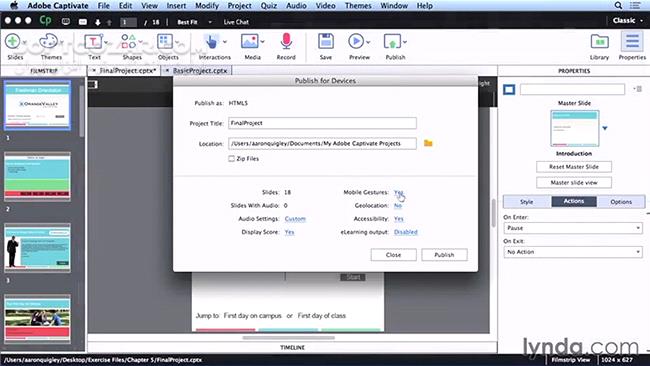Expand the Slides icon dropdown arrow
This screenshot has width=650, height=366.
25,42
